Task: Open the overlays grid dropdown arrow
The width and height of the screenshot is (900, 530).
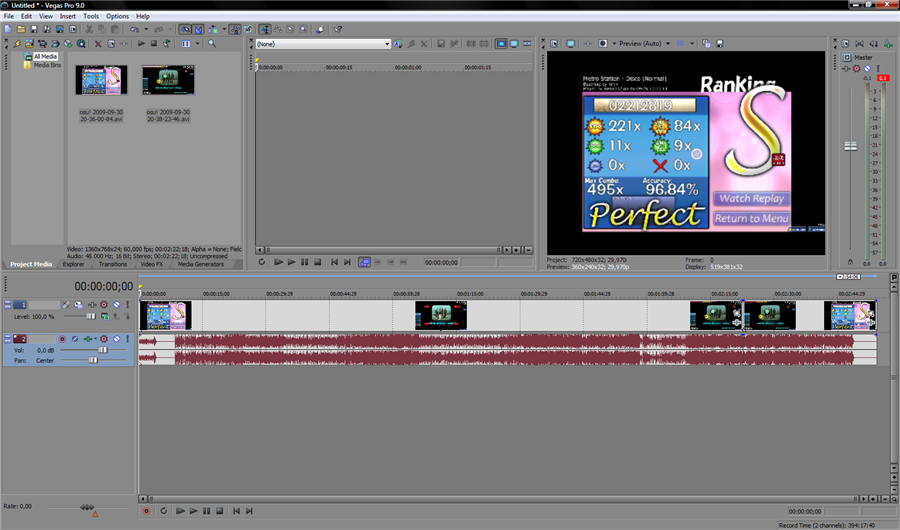Action: coord(692,44)
